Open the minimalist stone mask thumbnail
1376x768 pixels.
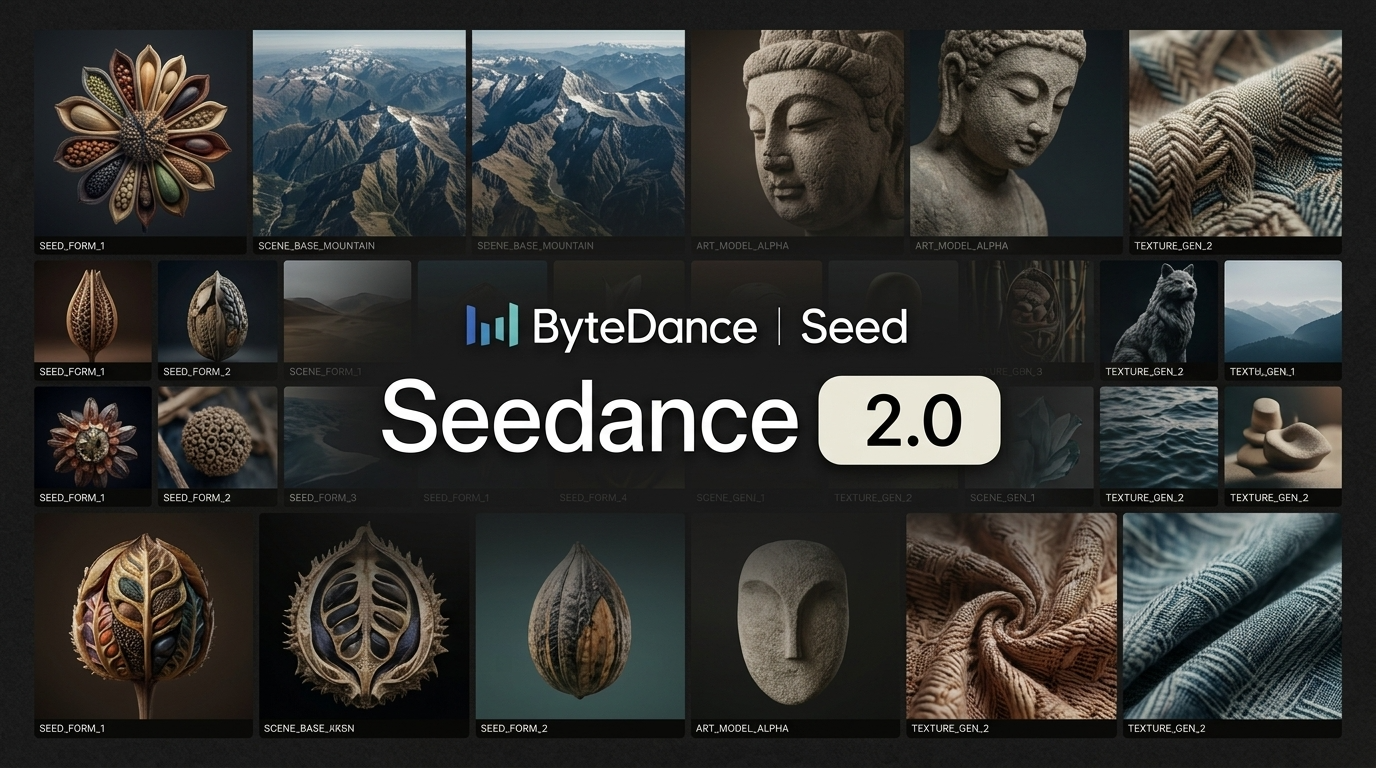pos(795,616)
